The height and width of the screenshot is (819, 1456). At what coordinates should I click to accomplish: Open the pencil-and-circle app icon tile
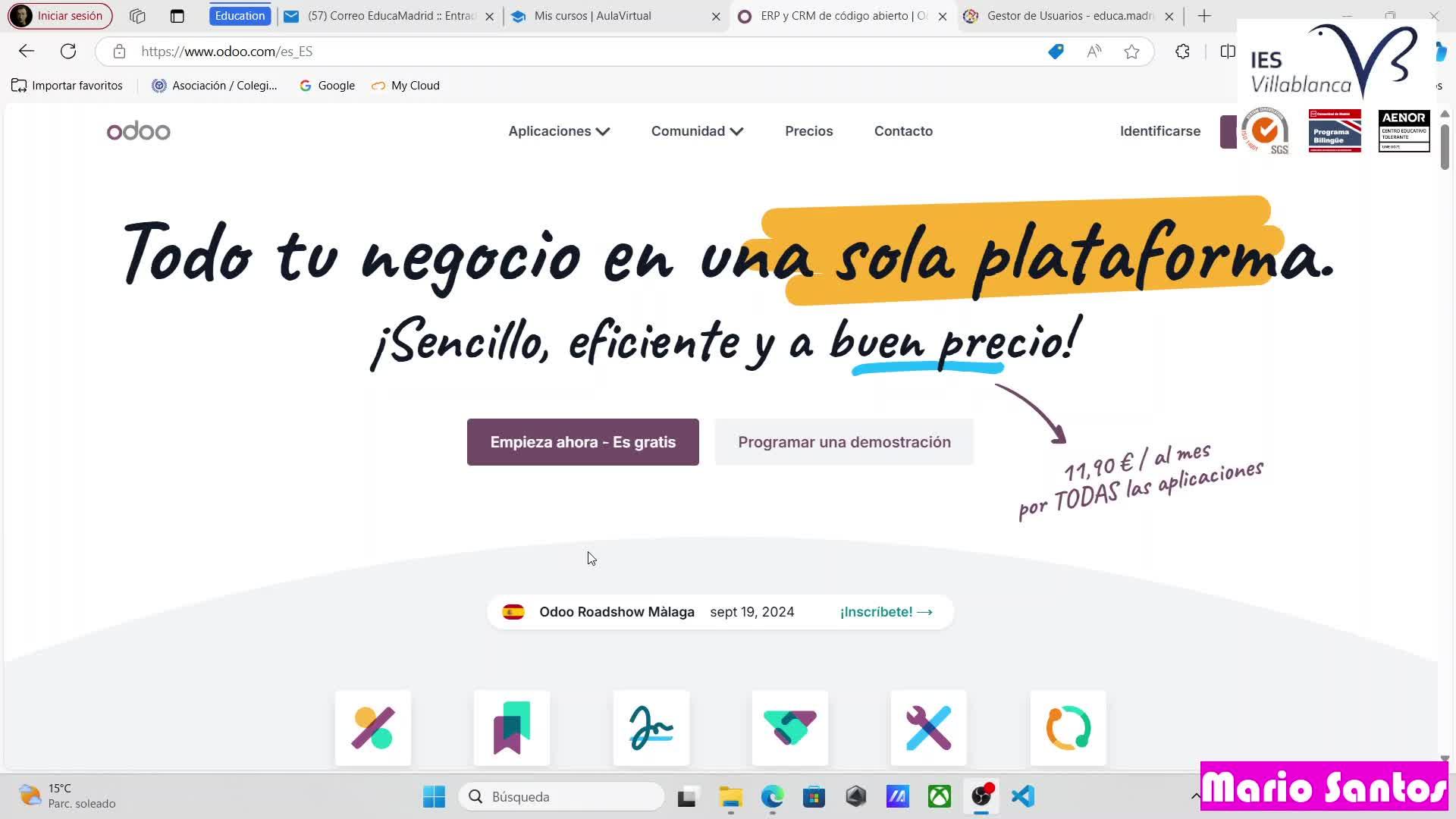tap(372, 728)
